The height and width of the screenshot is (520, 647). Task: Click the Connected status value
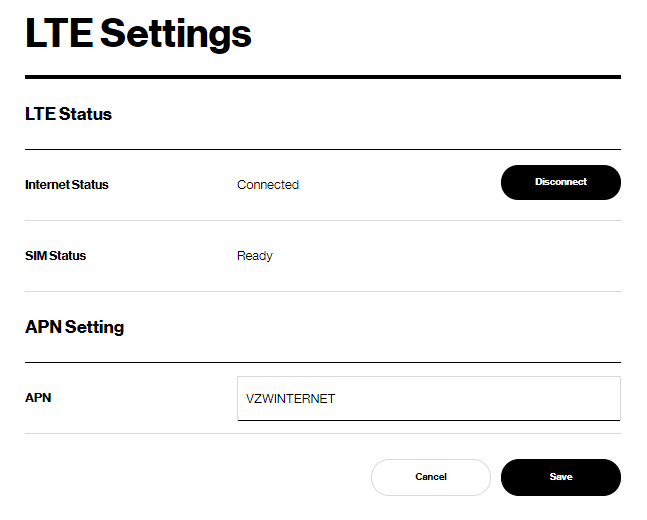tap(268, 184)
